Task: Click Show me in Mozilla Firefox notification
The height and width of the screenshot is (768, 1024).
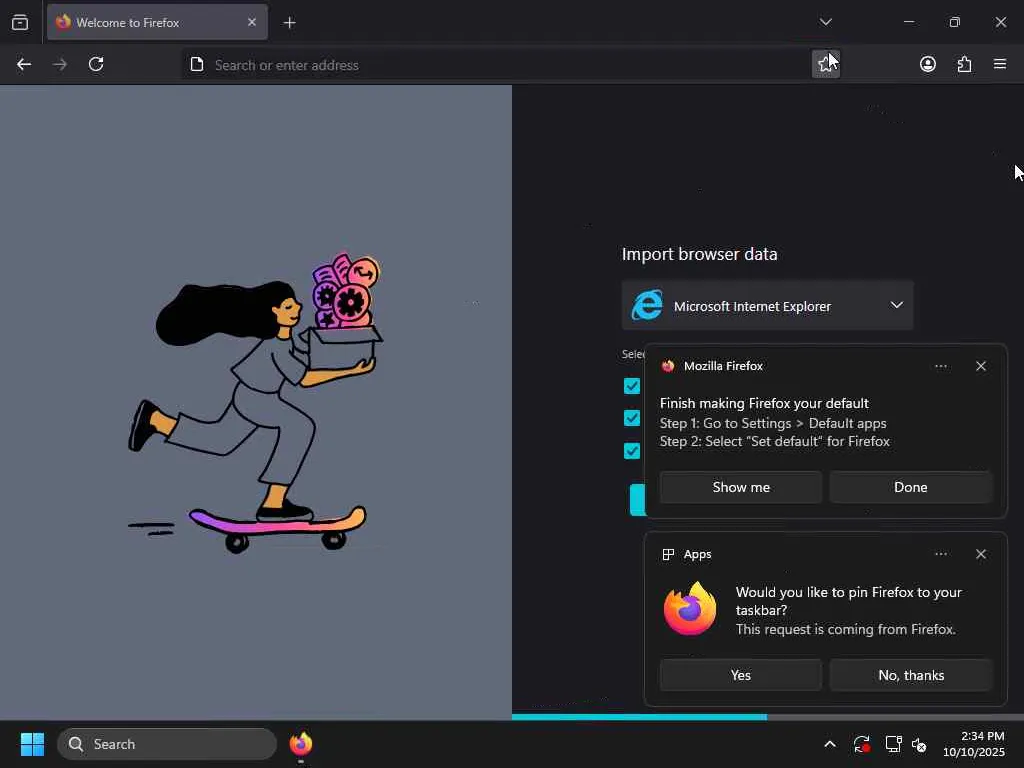Action: point(741,487)
